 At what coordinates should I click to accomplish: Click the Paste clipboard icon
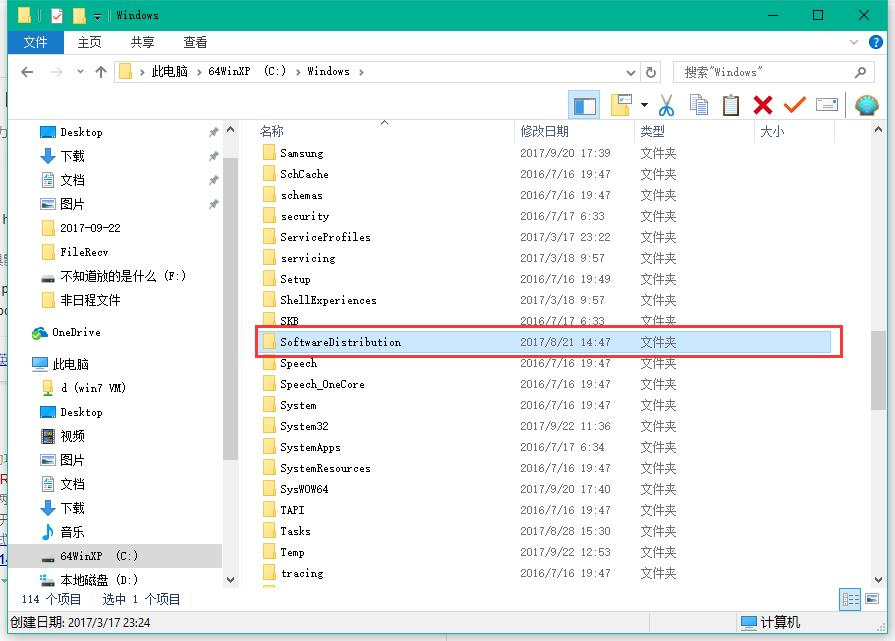point(731,104)
